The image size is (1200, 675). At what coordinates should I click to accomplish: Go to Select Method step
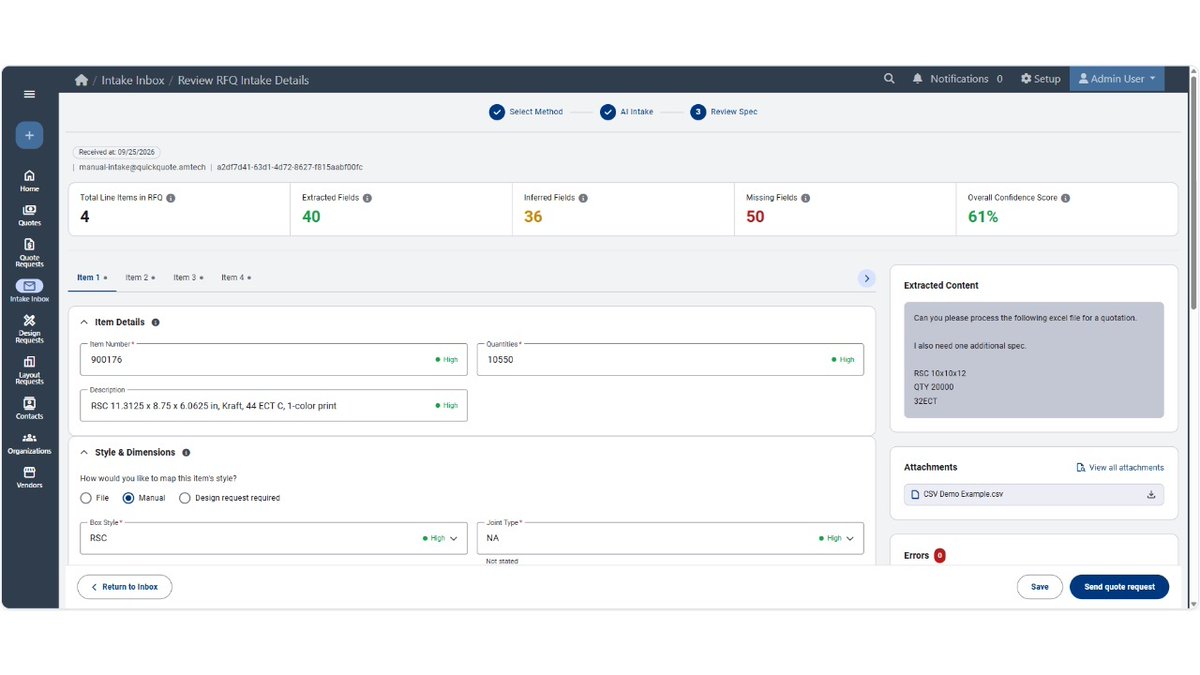(526, 112)
